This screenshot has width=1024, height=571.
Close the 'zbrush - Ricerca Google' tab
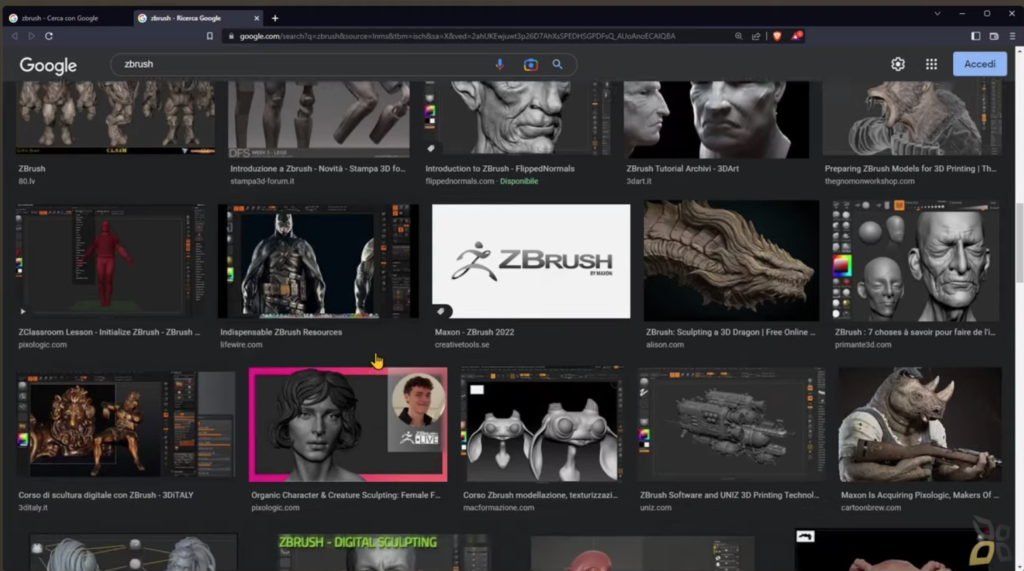coord(257,18)
